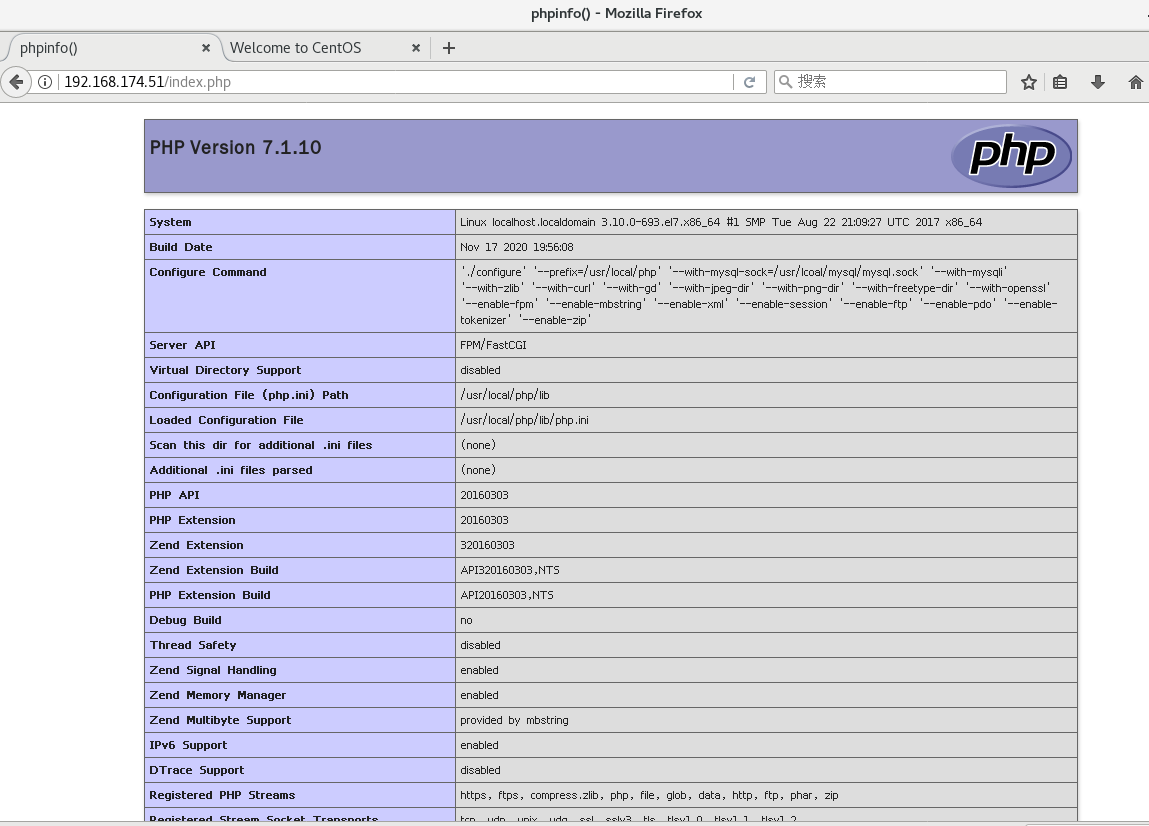1149x826 pixels.
Task: Select Zend Extension value 320160303
Action: 487,545
